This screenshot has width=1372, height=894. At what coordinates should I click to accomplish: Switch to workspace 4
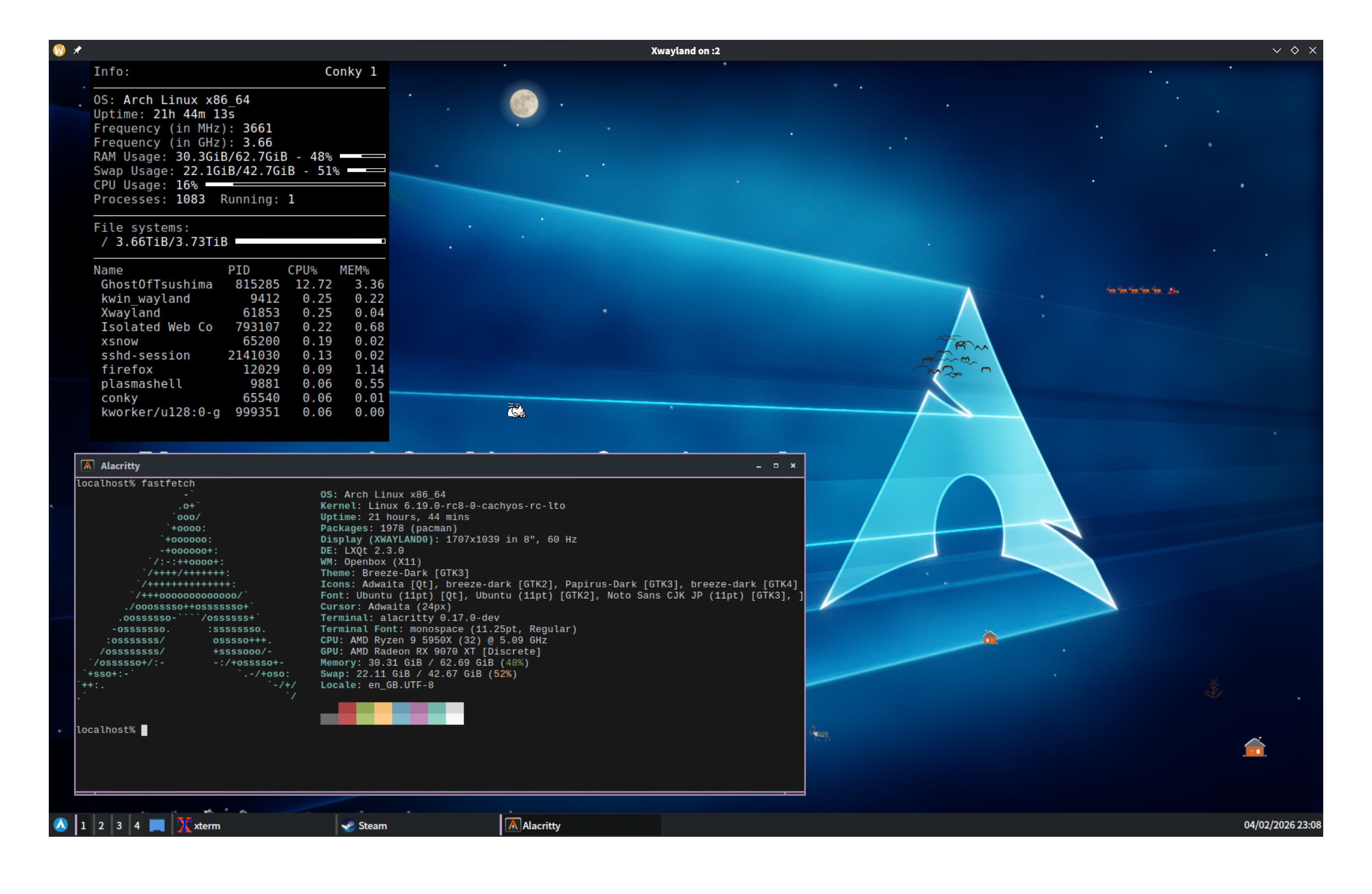[136, 825]
